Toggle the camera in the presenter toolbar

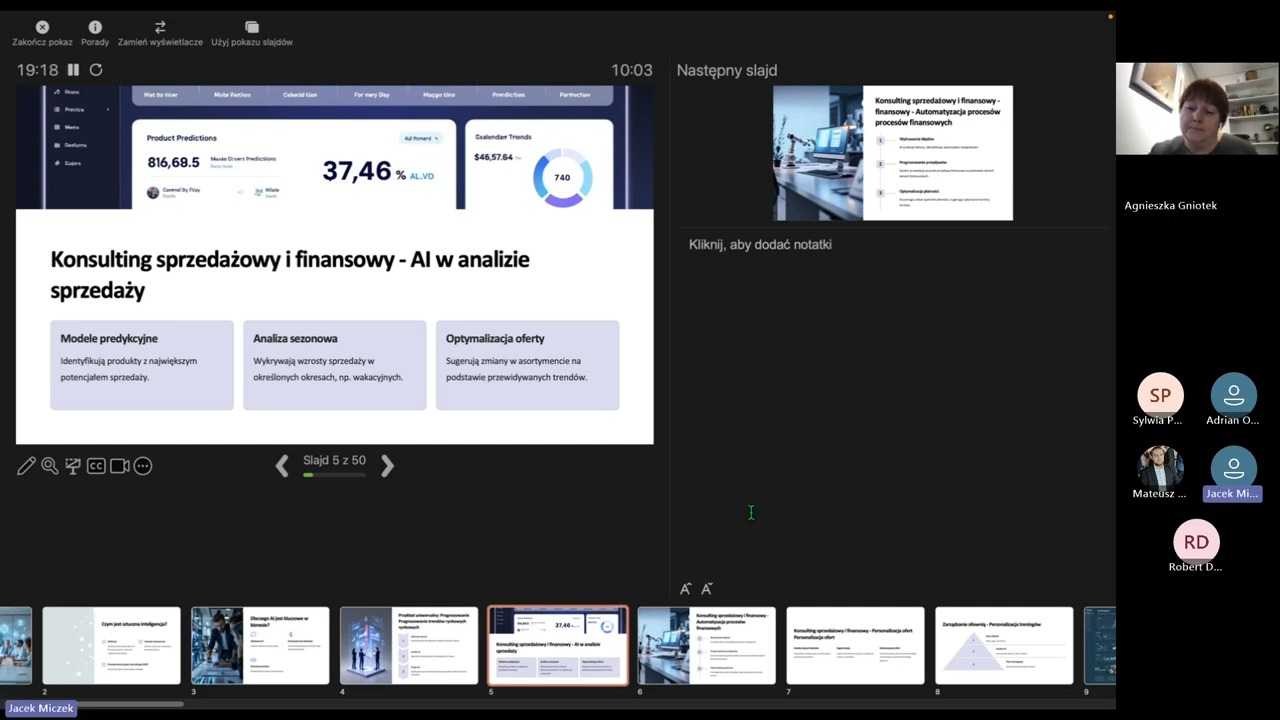120,466
